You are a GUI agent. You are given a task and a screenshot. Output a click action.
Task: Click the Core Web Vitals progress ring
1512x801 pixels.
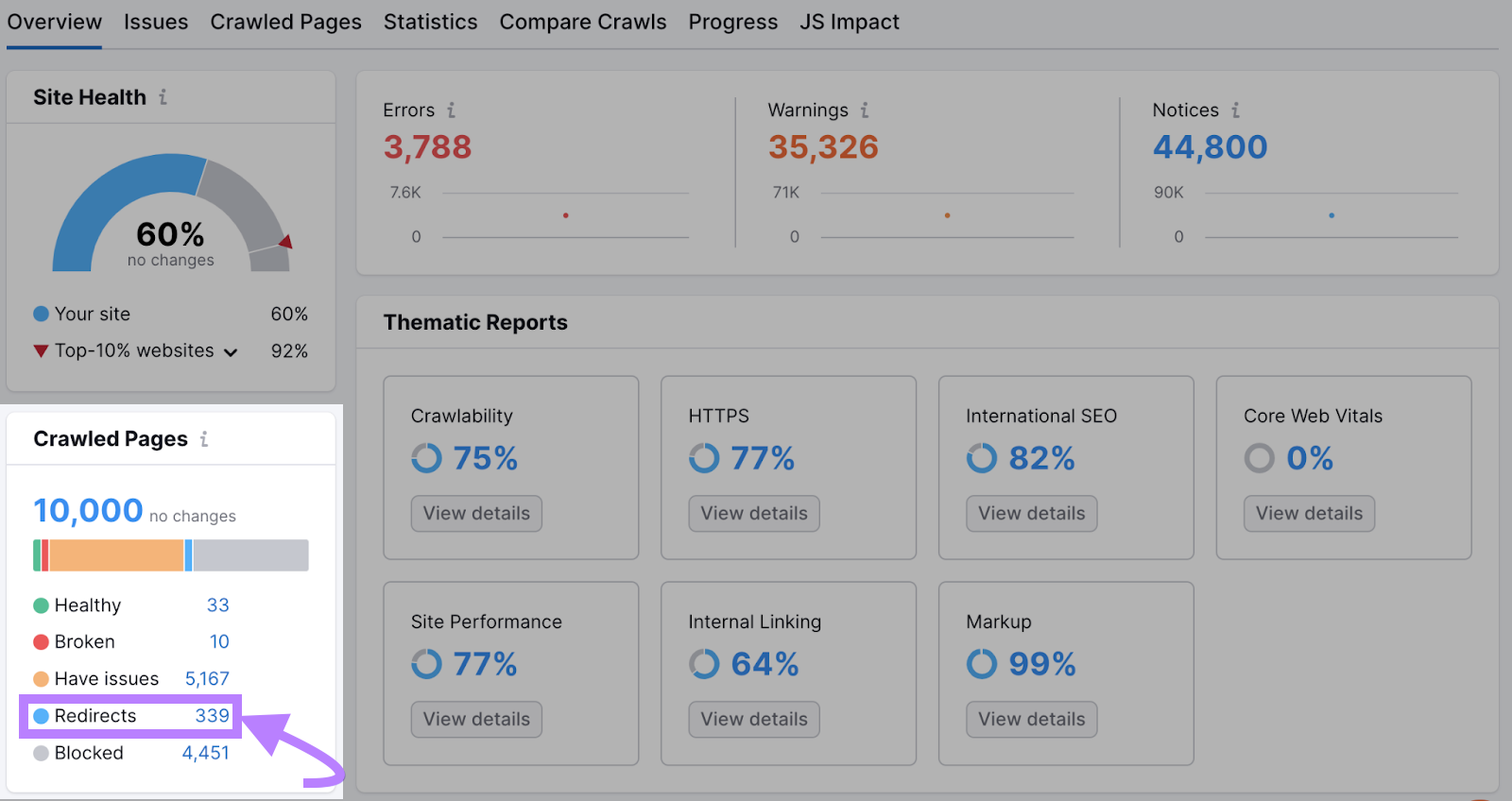click(1260, 458)
